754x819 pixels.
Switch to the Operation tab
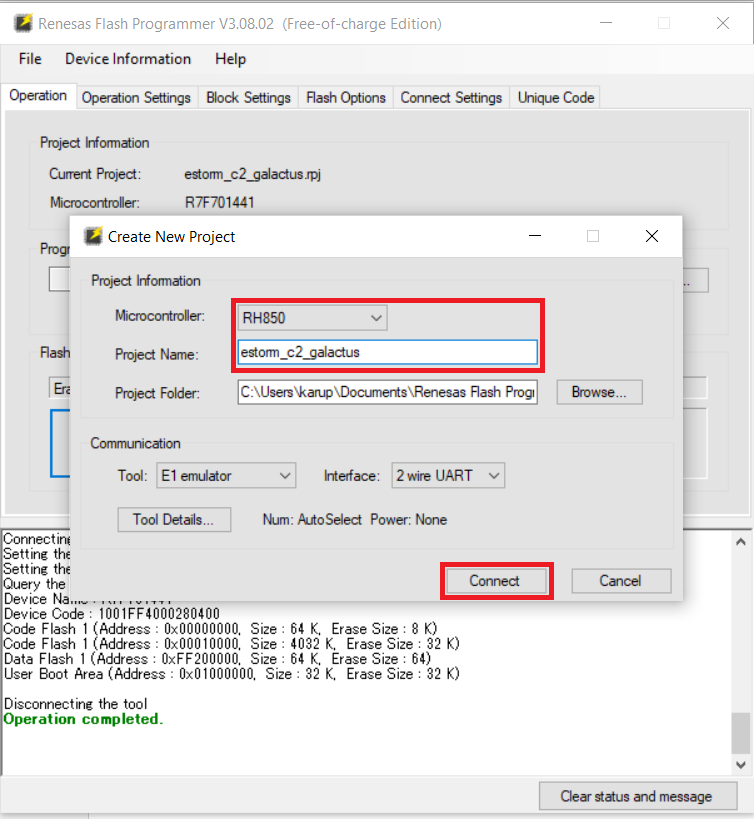38,96
